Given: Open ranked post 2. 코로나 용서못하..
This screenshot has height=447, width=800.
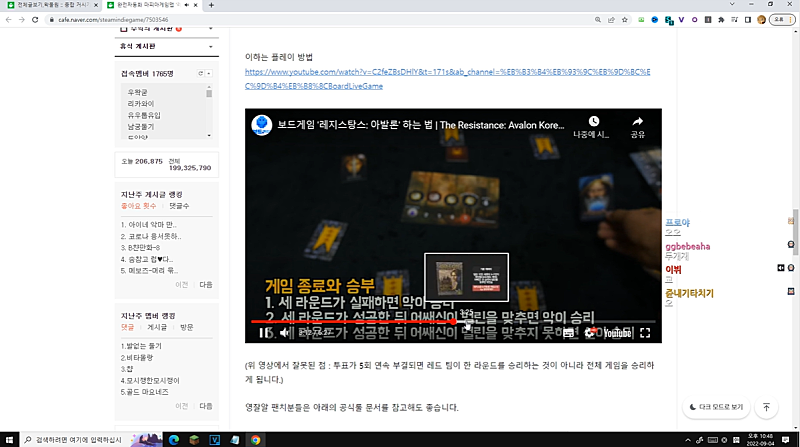Looking at the screenshot, I should click(x=151, y=236).
